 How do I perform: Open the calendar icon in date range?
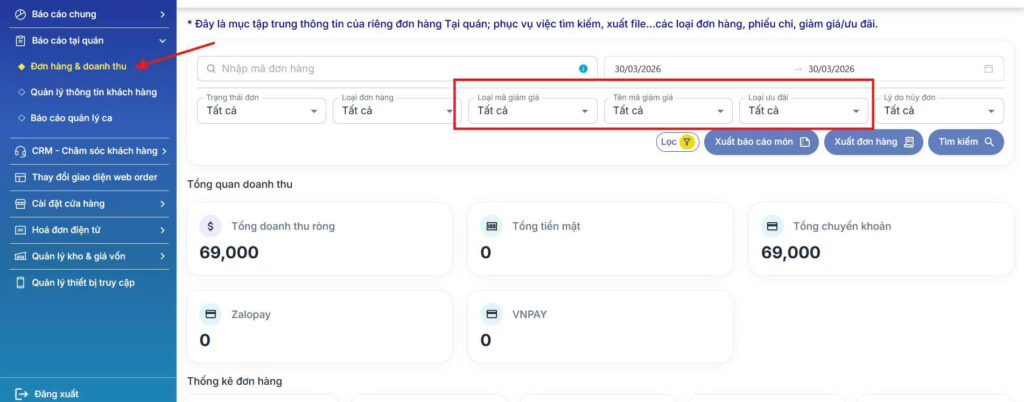[989, 69]
